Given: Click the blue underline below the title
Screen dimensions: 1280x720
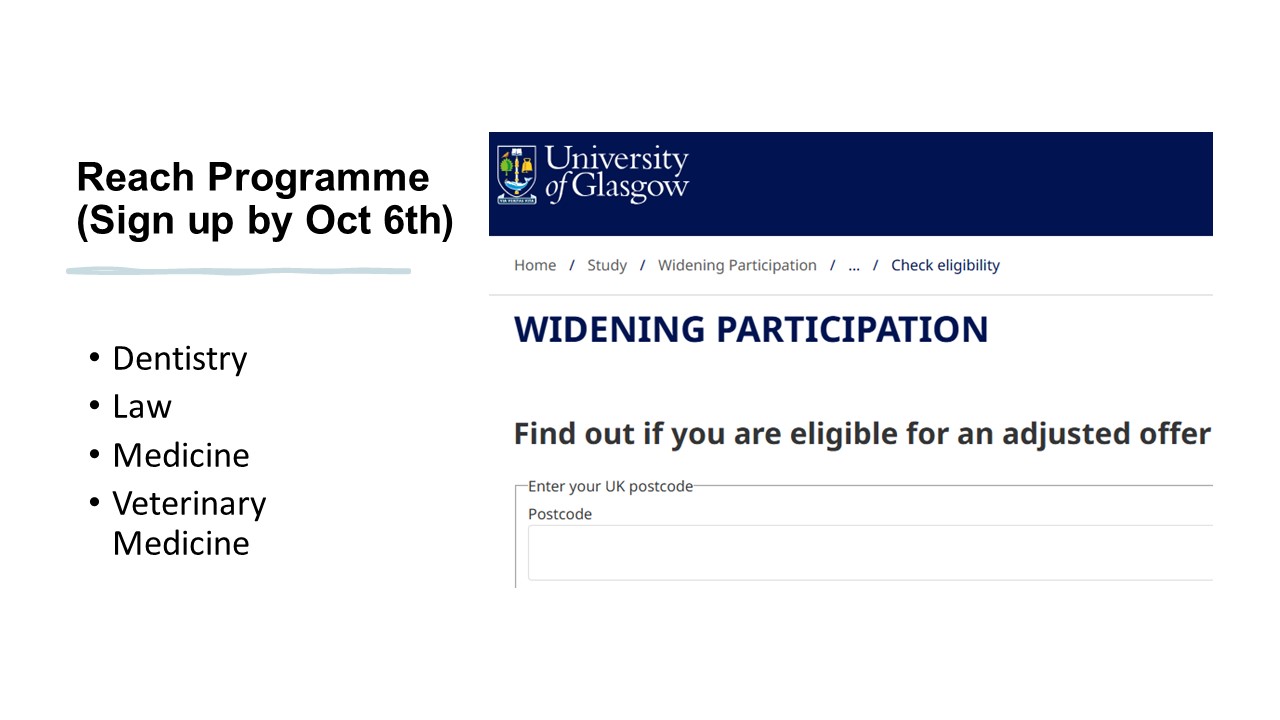Looking at the screenshot, I should [238, 270].
